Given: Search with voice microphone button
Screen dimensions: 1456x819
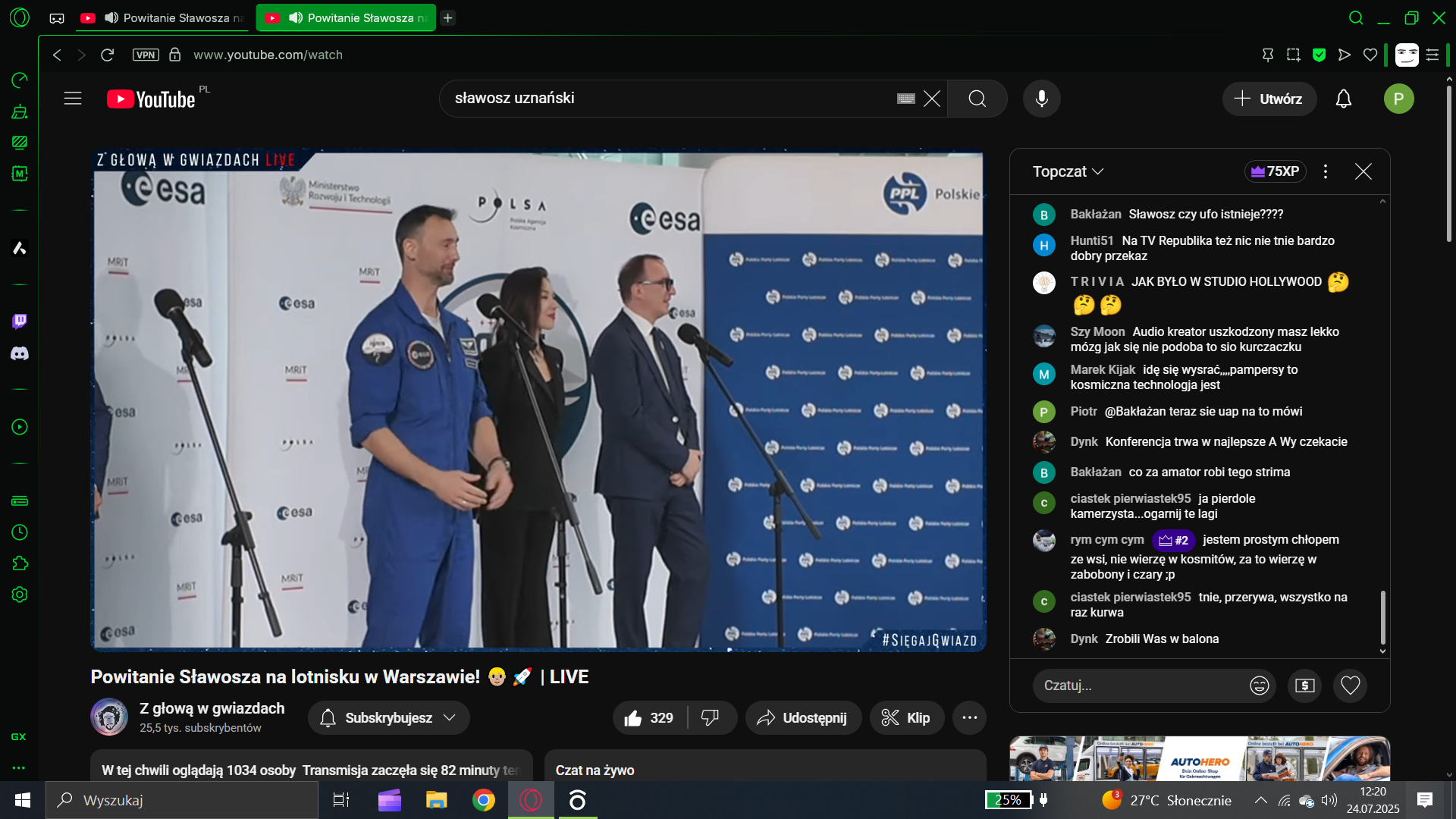Looking at the screenshot, I should (x=1042, y=99).
